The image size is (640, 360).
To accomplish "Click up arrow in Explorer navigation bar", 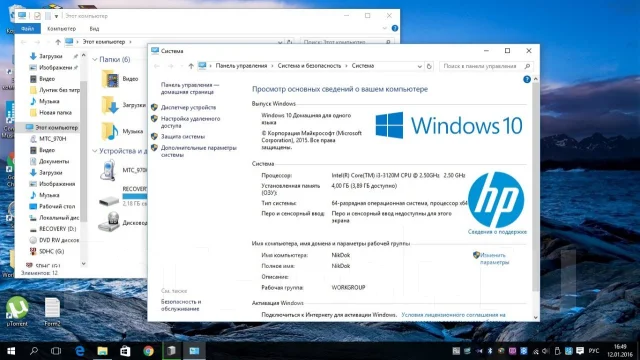I will (x=58, y=42).
